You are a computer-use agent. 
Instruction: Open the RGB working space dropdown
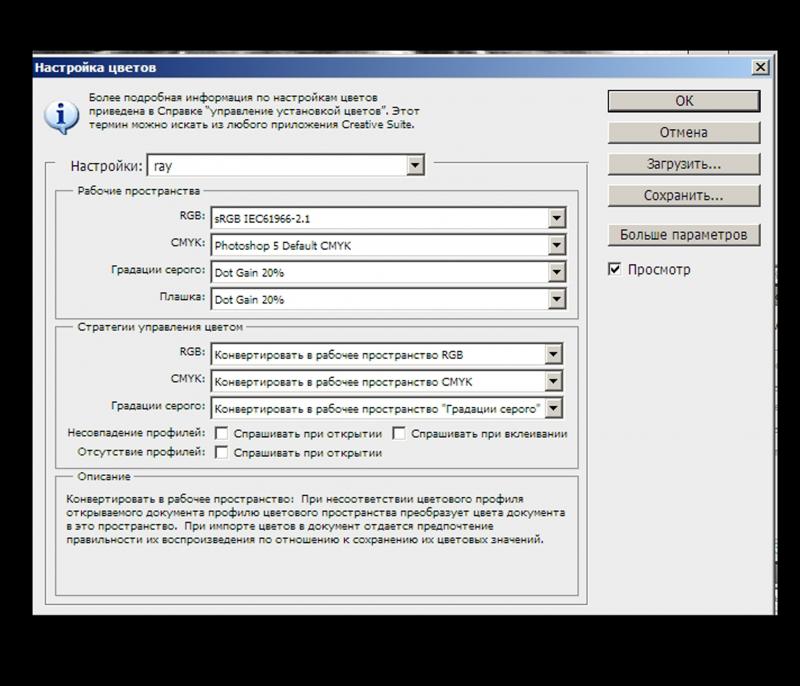557,218
